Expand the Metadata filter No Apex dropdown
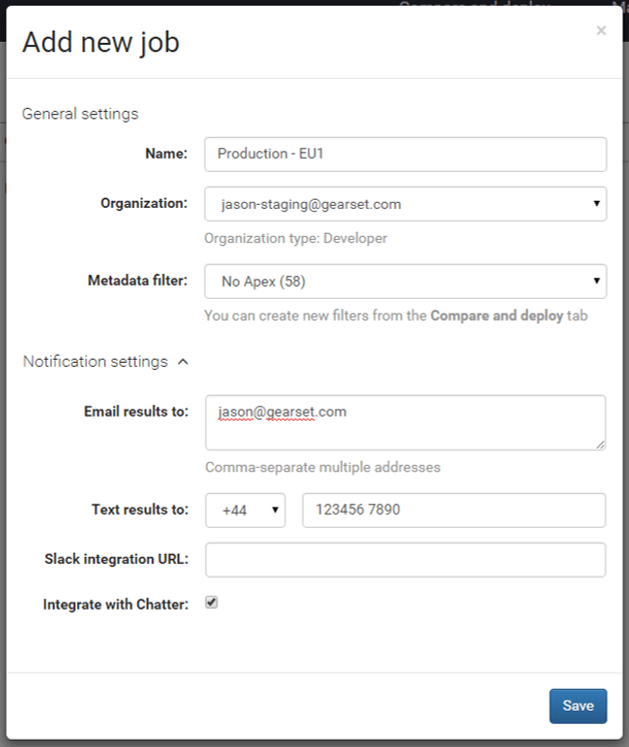 (405, 282)
